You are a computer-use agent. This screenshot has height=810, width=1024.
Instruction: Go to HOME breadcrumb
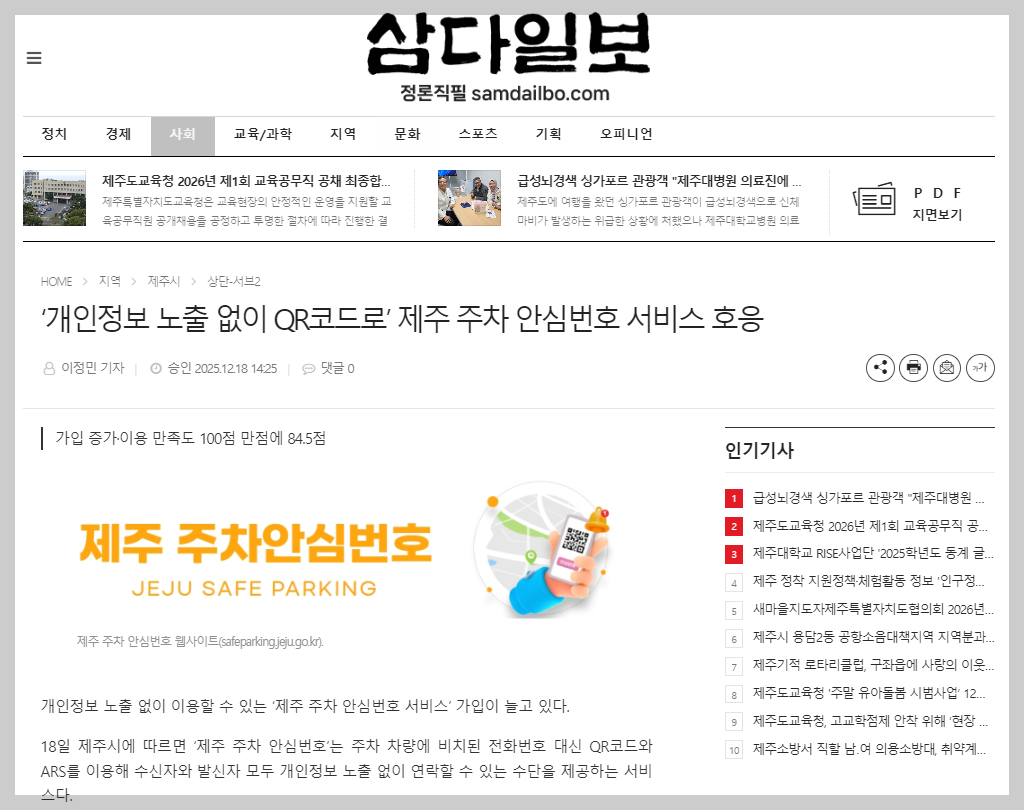(56, 282)
